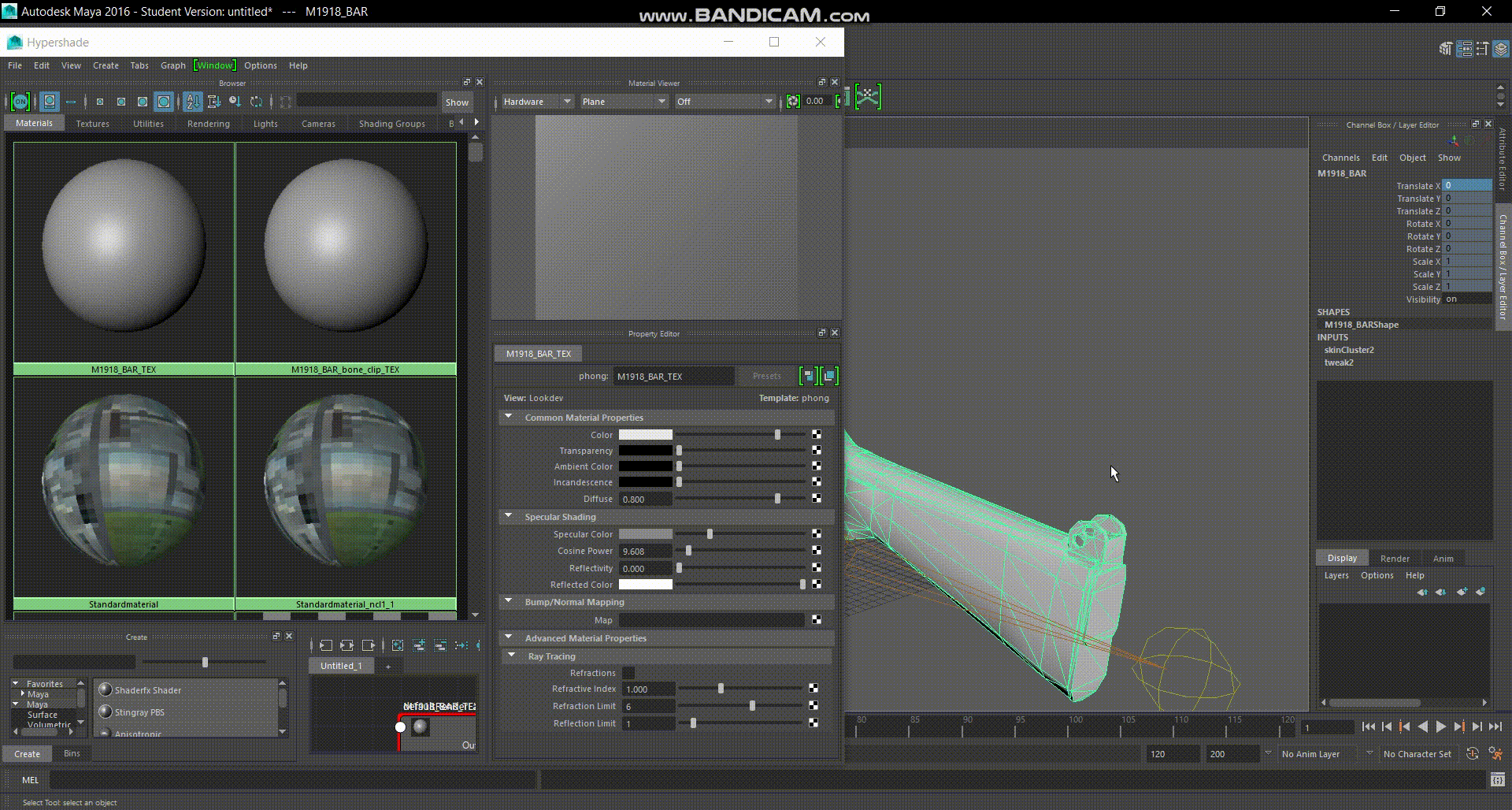Click the Diffuse slider handle
This screenshot has height=810, width=1512.
point(777,499)
